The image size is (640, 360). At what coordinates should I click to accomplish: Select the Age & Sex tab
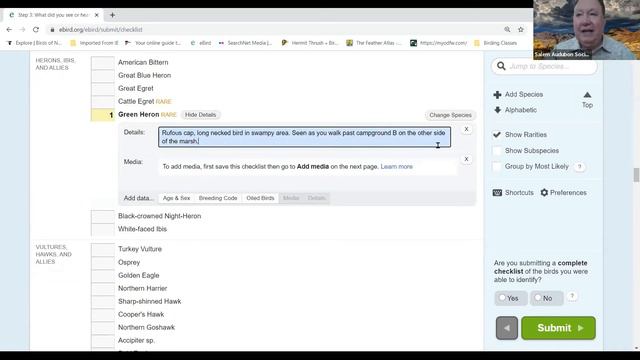click(x=176, y=198)
